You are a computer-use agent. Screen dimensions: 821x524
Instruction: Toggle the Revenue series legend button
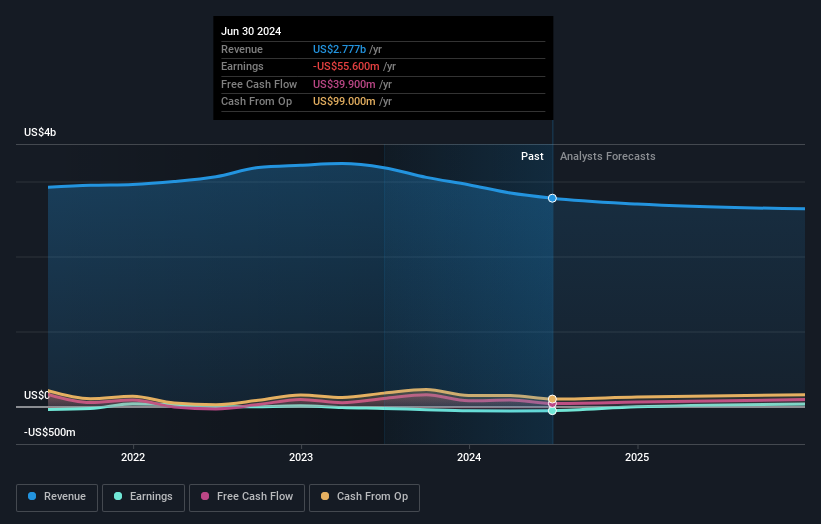[57, 497]
